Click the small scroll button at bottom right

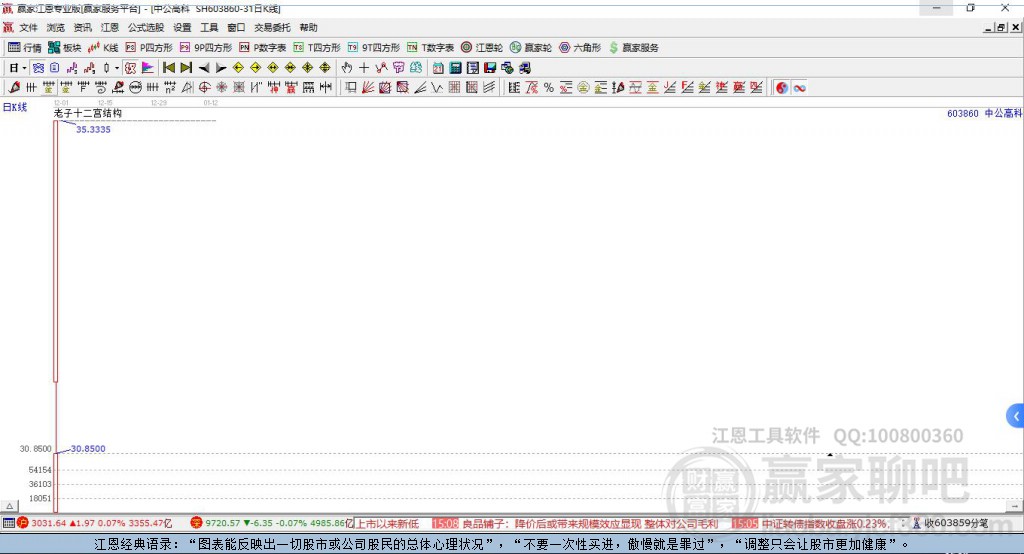tap(1014, 506)
